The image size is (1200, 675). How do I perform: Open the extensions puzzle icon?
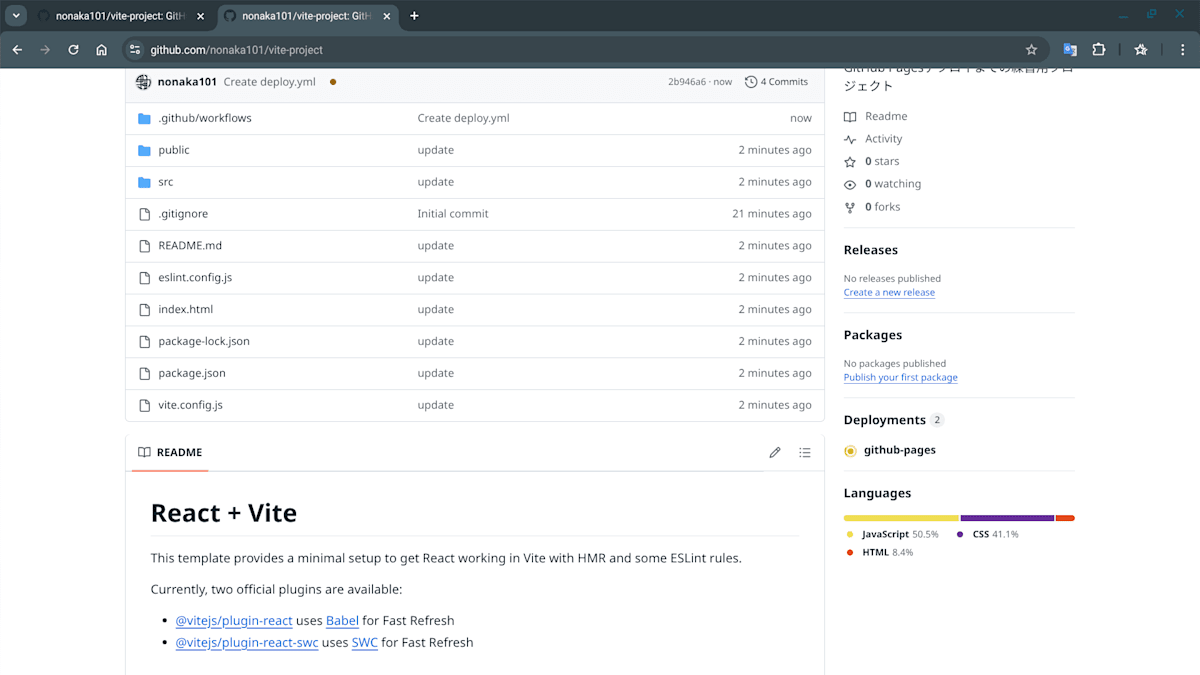1098,49
